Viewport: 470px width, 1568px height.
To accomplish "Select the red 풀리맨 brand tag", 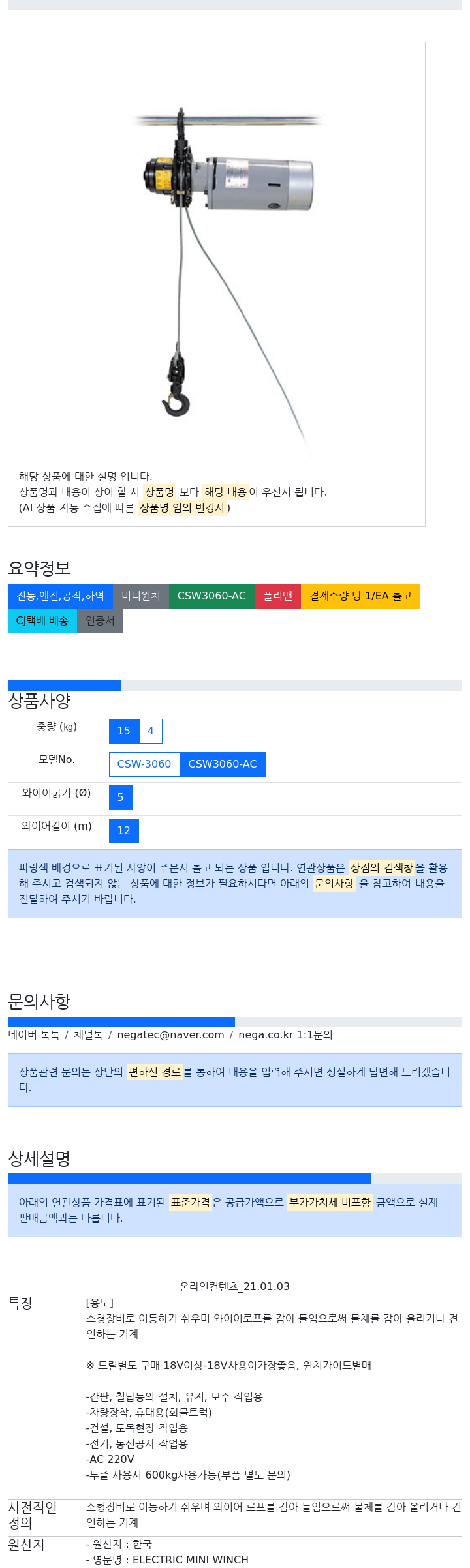I will [x=277, y=596].
